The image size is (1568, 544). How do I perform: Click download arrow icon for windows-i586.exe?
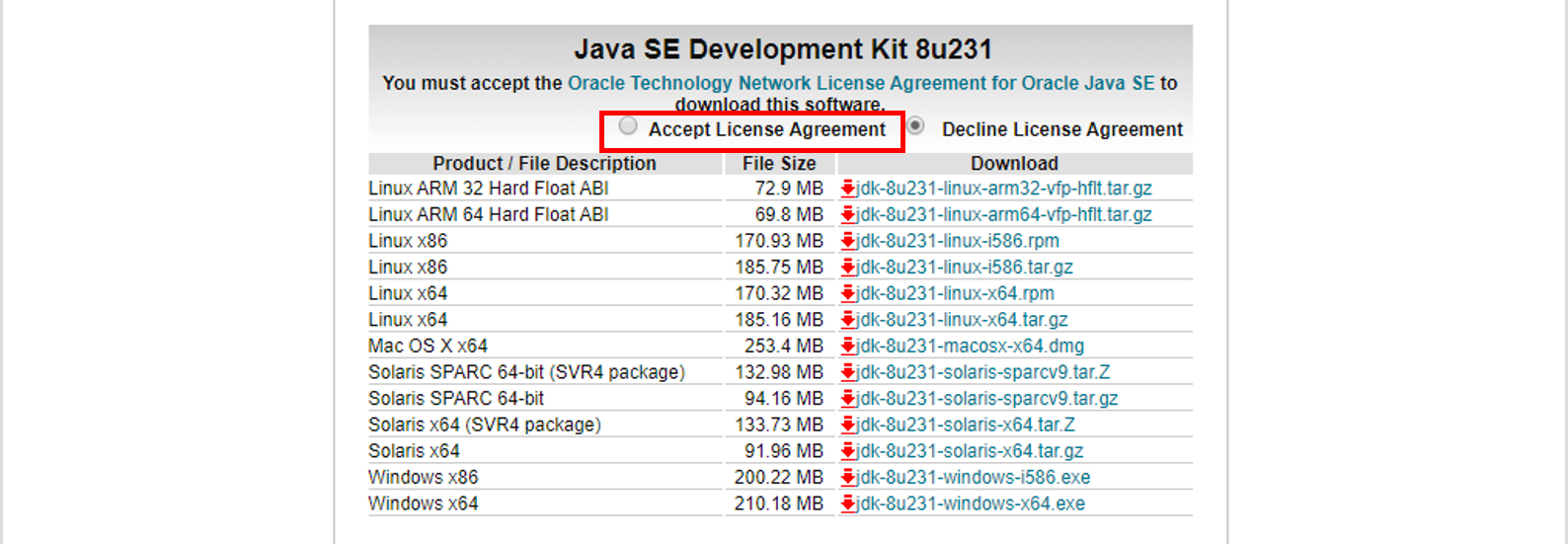[x=847, y=478]
